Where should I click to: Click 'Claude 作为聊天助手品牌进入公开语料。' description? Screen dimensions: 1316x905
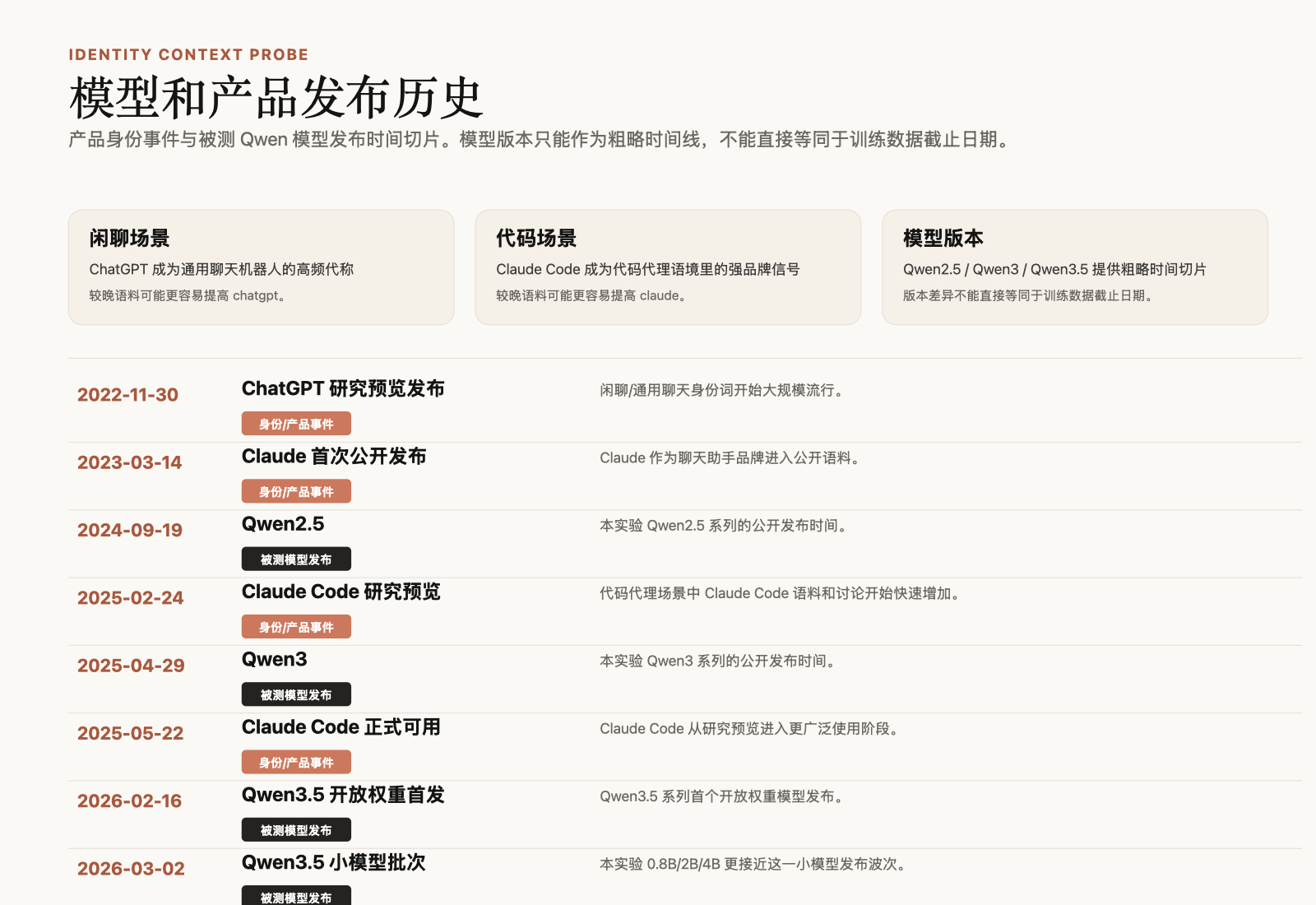point(731,457)
